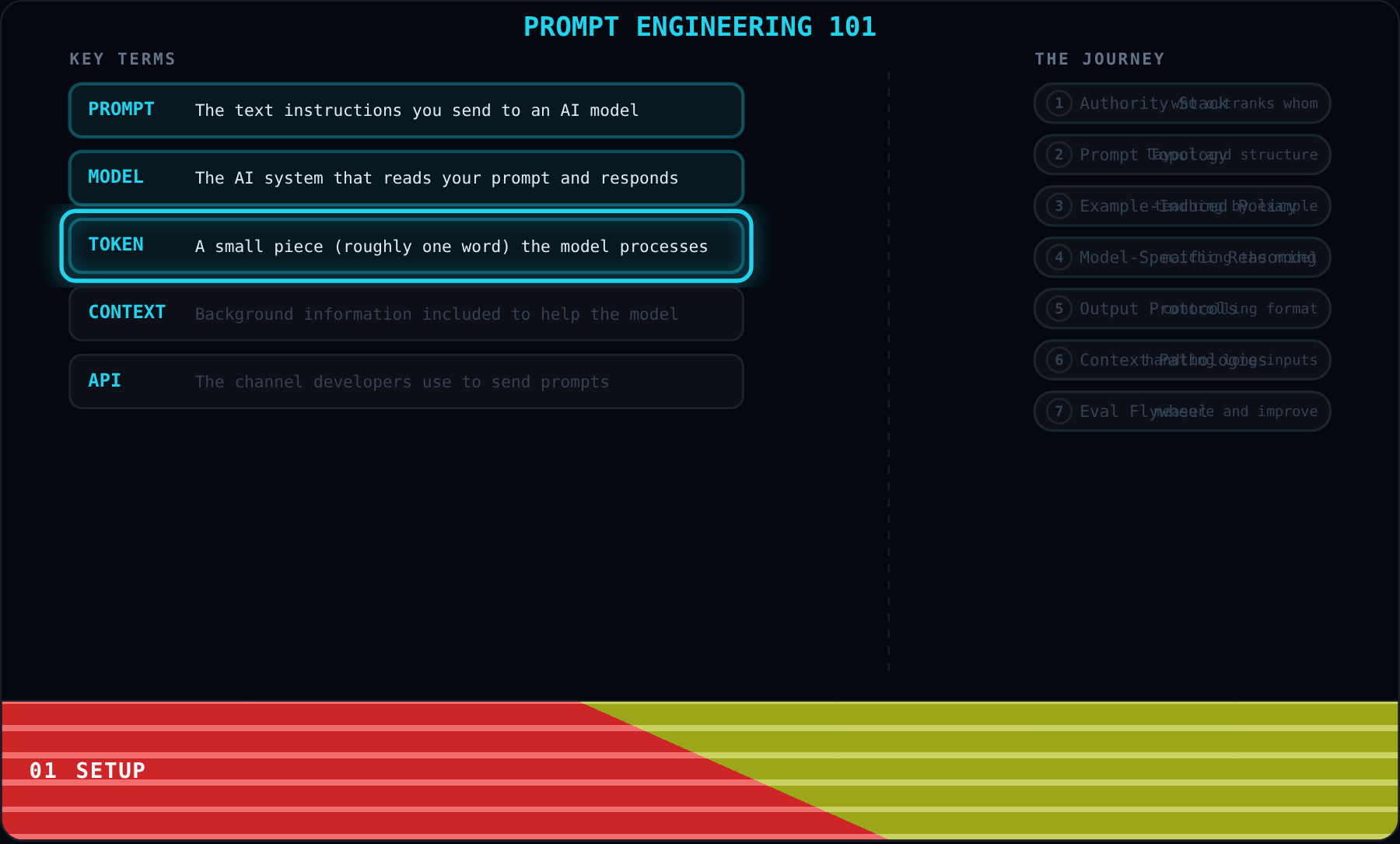
Task: Click the Prompt Engineering 101 title
Action: 700,27
